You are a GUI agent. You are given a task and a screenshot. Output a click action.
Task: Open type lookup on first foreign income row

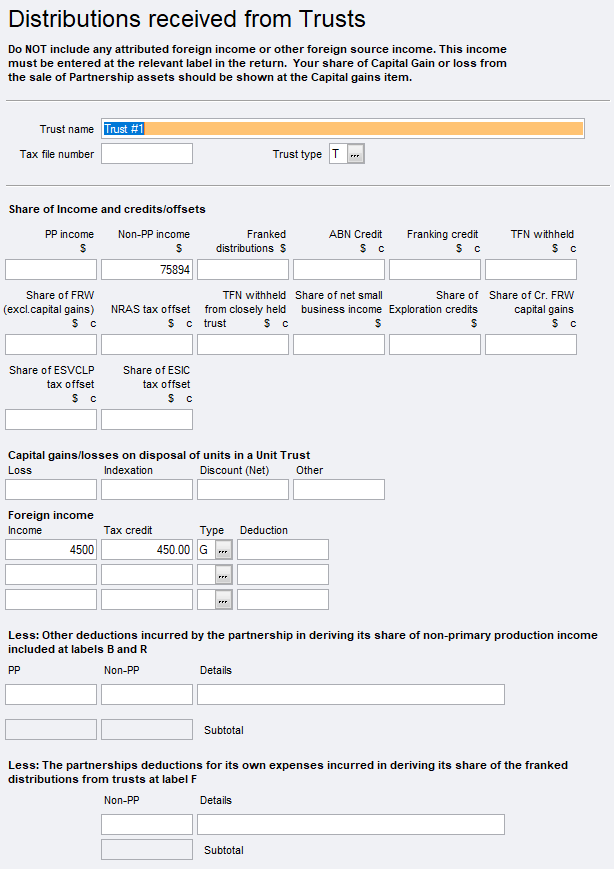point(223,550)
